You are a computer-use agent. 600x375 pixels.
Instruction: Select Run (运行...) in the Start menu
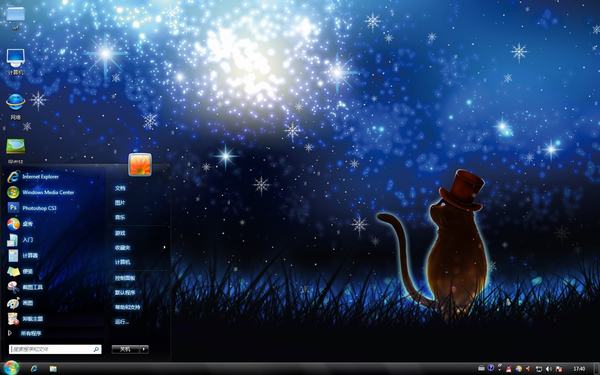(122, 322)
